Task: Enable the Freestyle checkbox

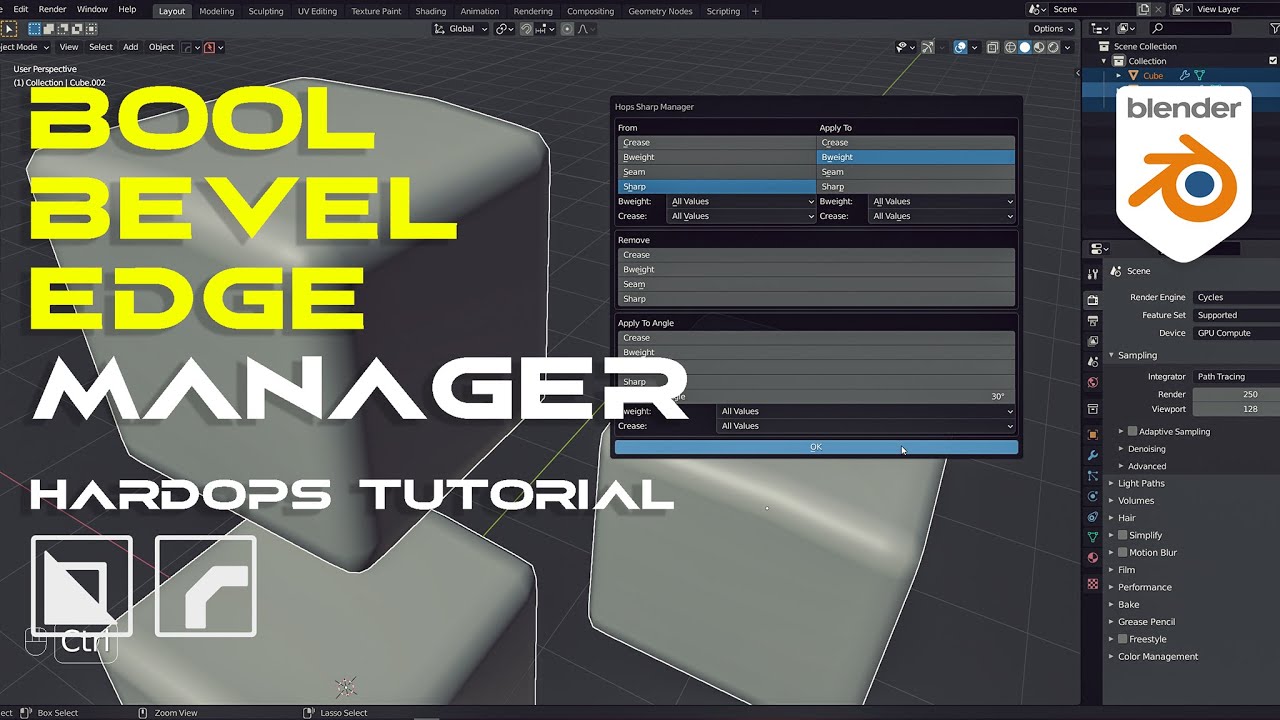Action: pyautogui.click(x=1122, y=639)
